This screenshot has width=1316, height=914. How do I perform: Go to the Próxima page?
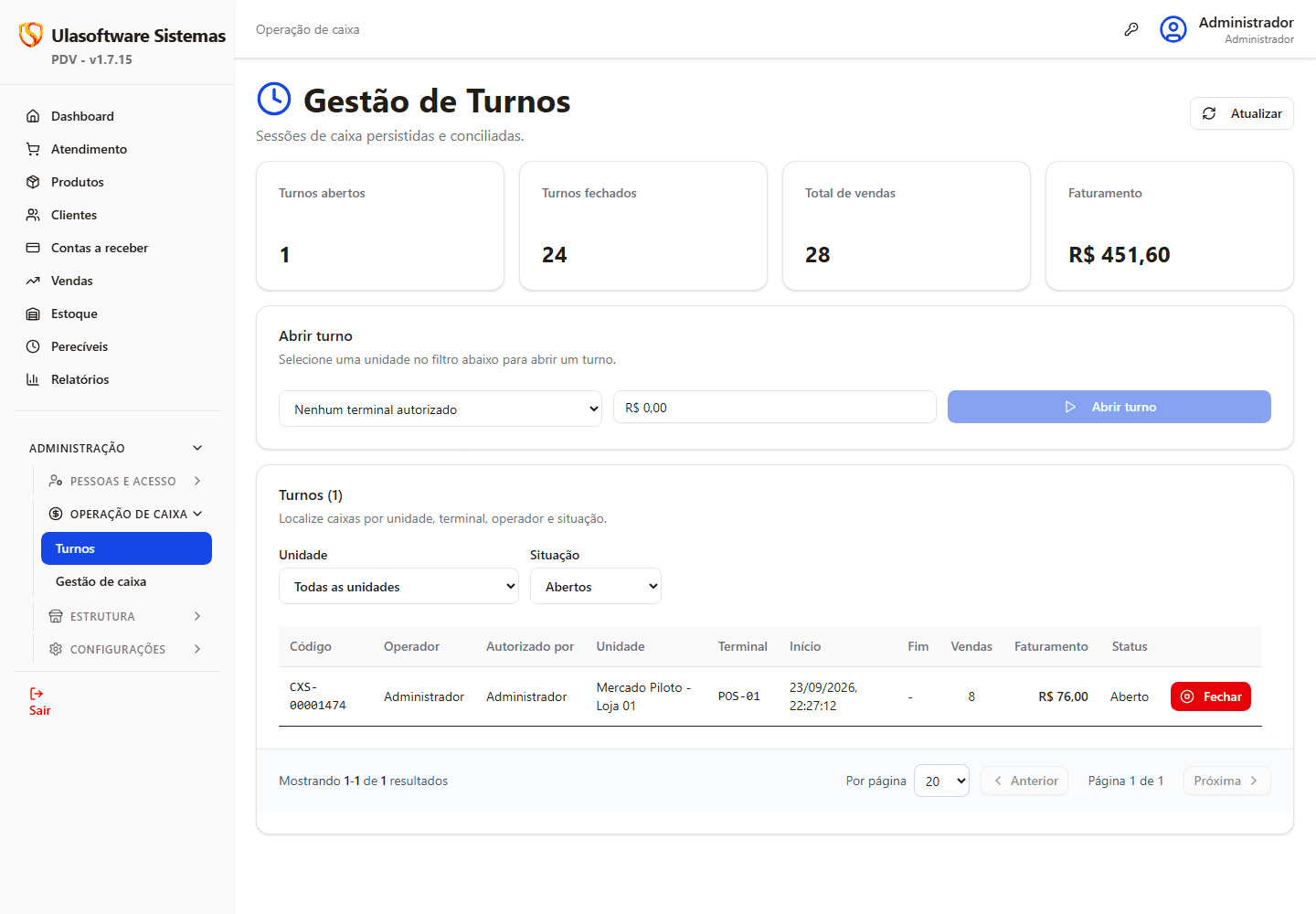point(1227,781)
